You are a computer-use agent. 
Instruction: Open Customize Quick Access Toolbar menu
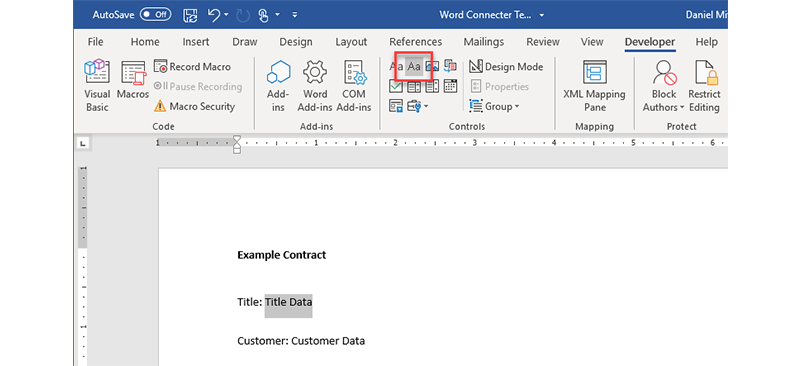[294, 15]
